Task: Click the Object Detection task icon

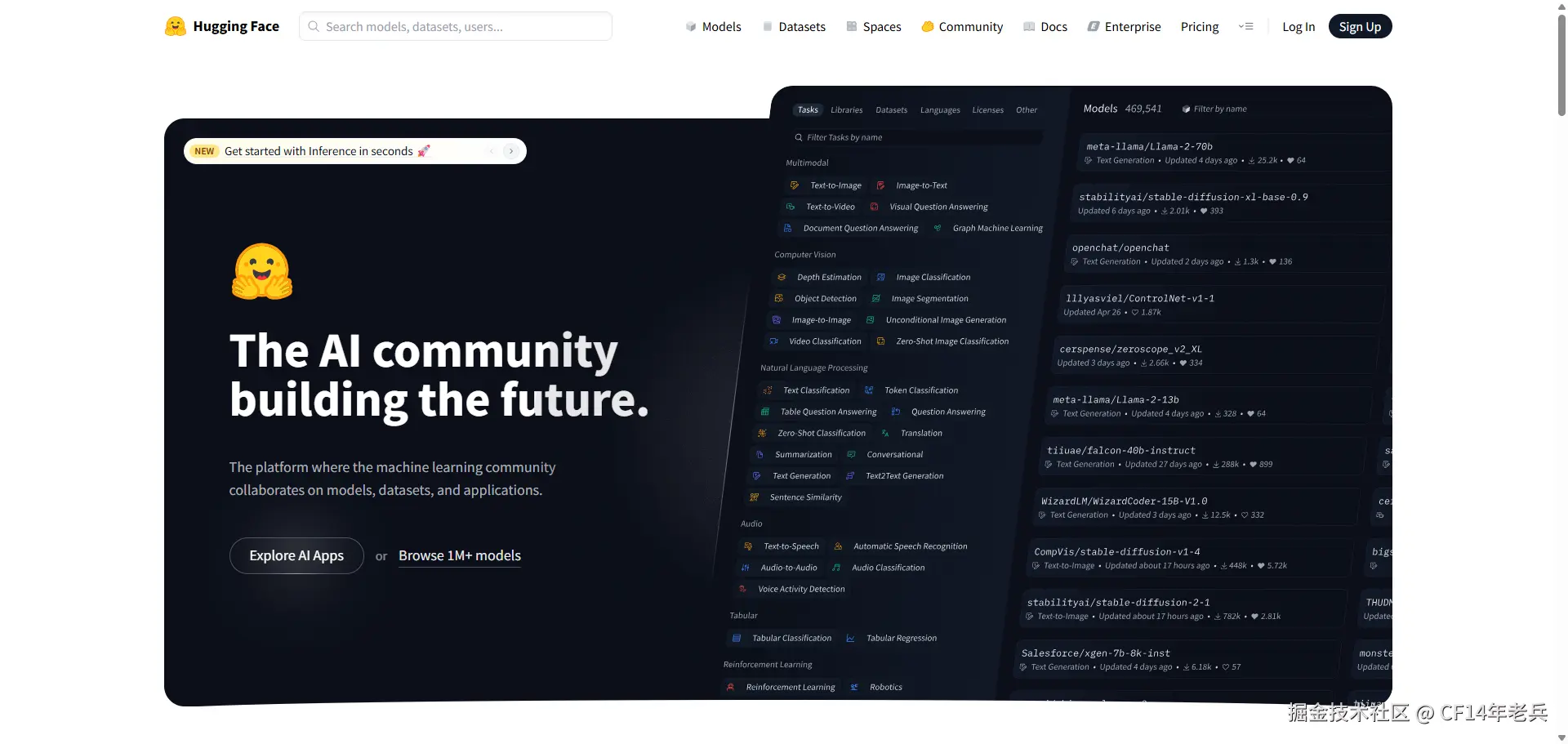Action: (779, 299)
